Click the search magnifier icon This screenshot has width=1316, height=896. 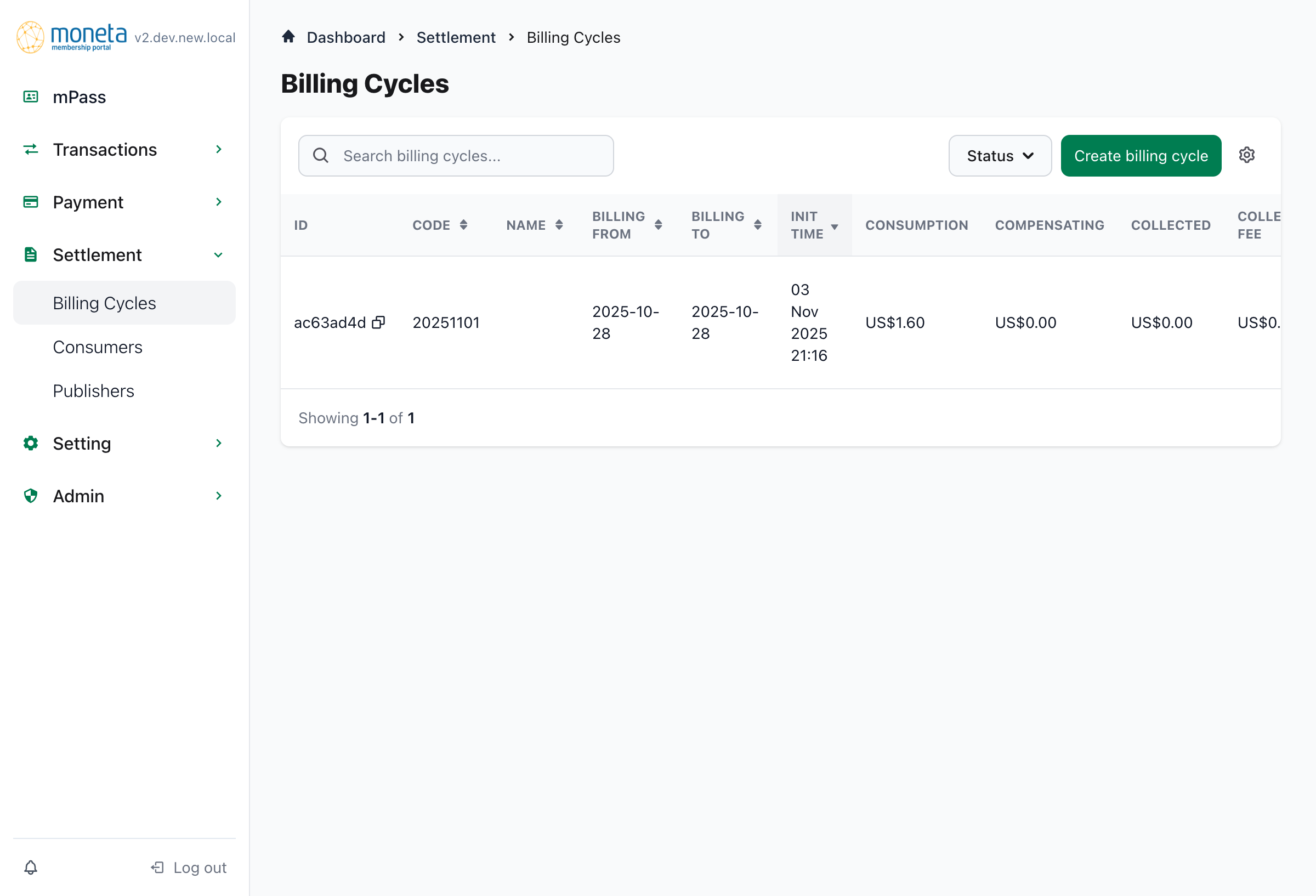[321, 155]
